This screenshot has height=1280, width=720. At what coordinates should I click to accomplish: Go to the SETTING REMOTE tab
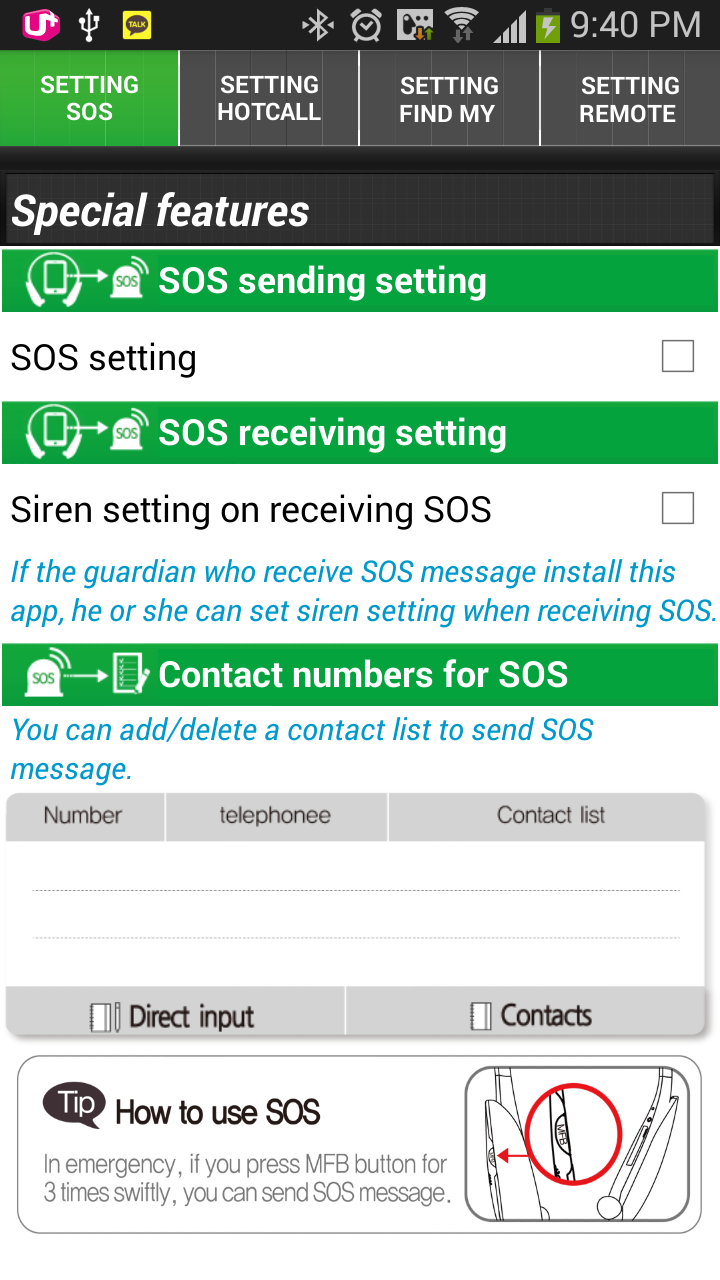coord(630,99)
